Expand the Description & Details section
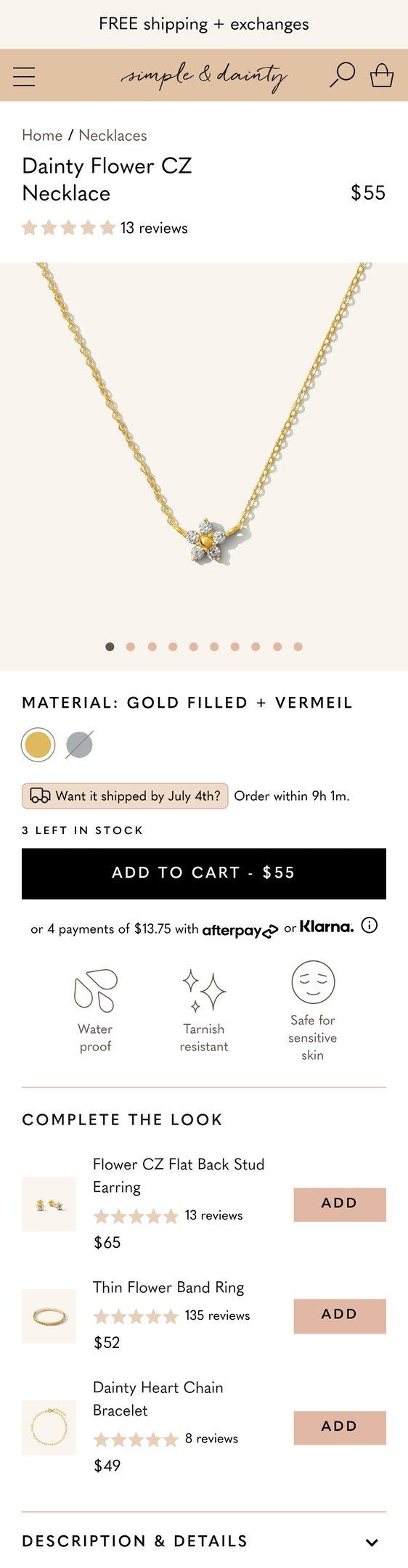This screenshot has height=1568, width=408. 204,1541
